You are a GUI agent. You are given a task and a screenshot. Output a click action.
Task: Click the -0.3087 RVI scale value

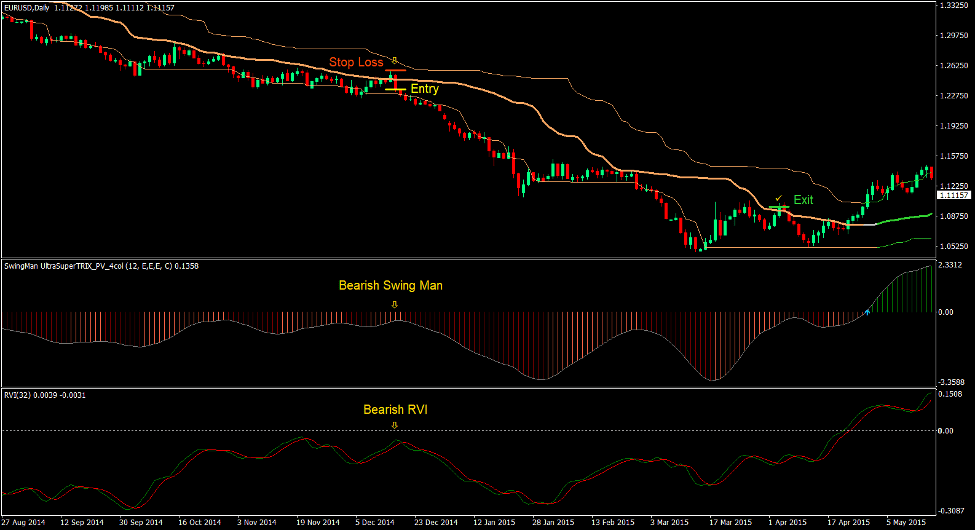pyautogui.click(x=951, y=511)
